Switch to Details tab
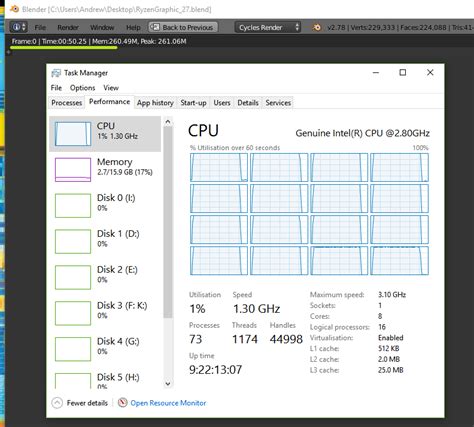Image resolution: width=474 pixels, height=427 pixels. 248,103
